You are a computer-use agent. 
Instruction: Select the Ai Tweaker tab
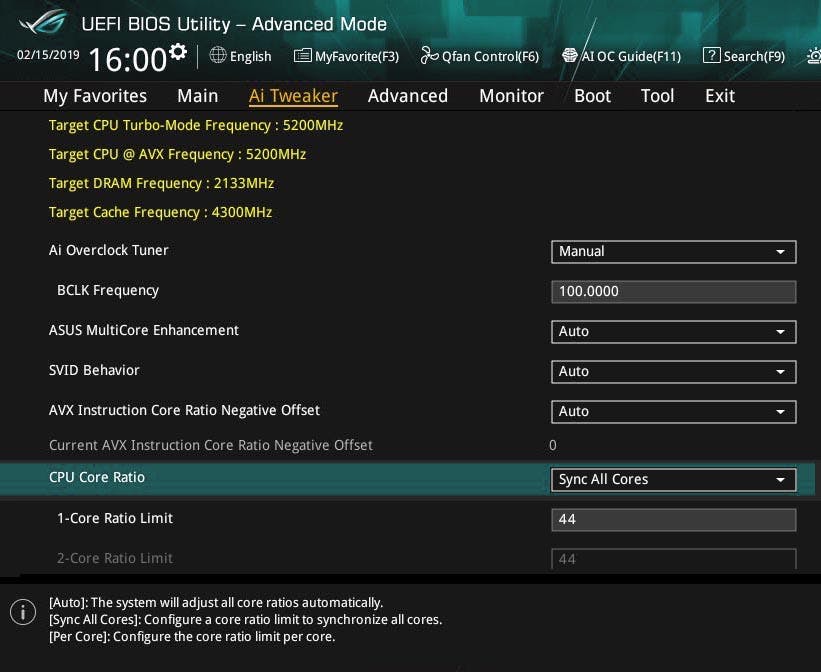[293, 96]
